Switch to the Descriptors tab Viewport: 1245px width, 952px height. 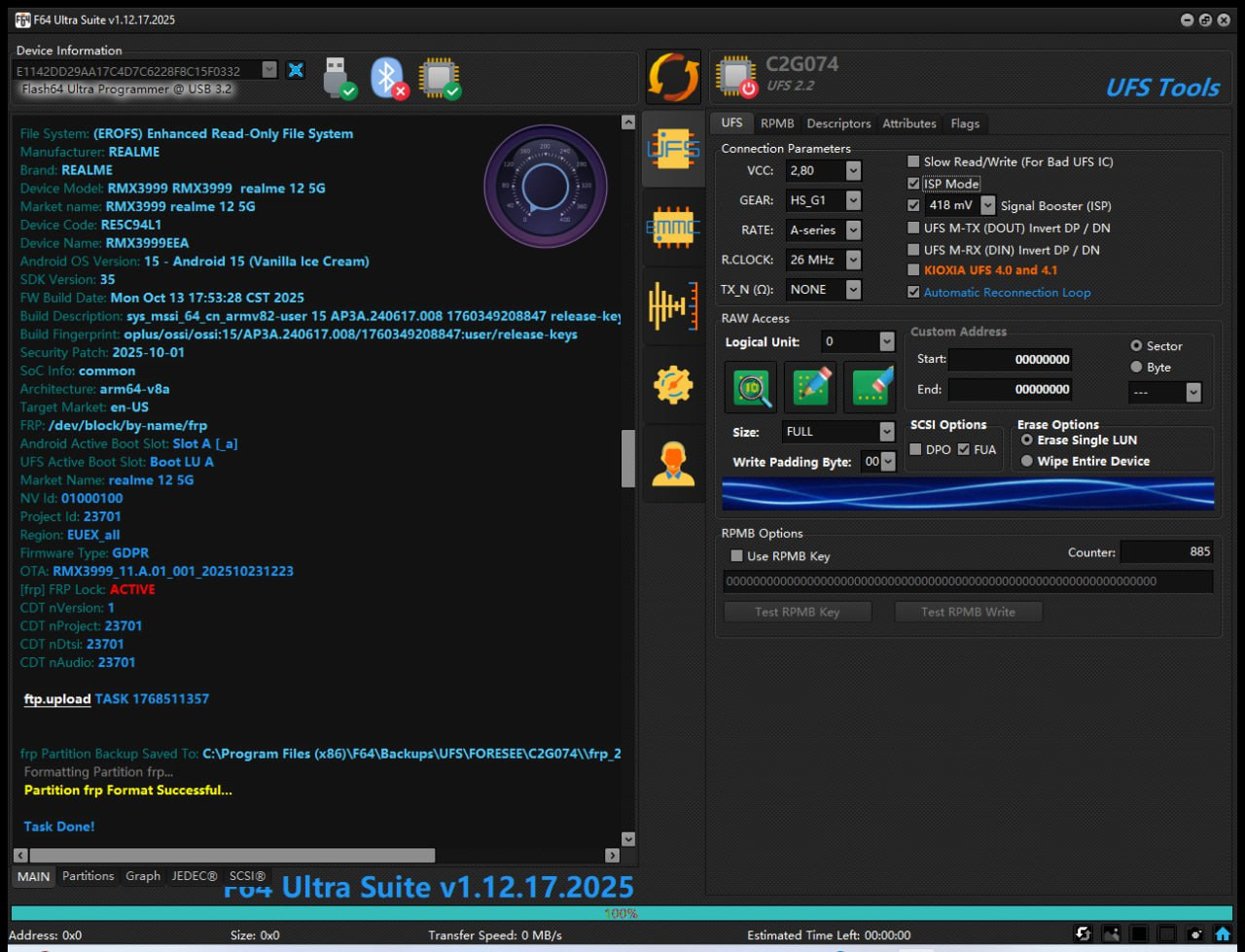click(838, 123)
